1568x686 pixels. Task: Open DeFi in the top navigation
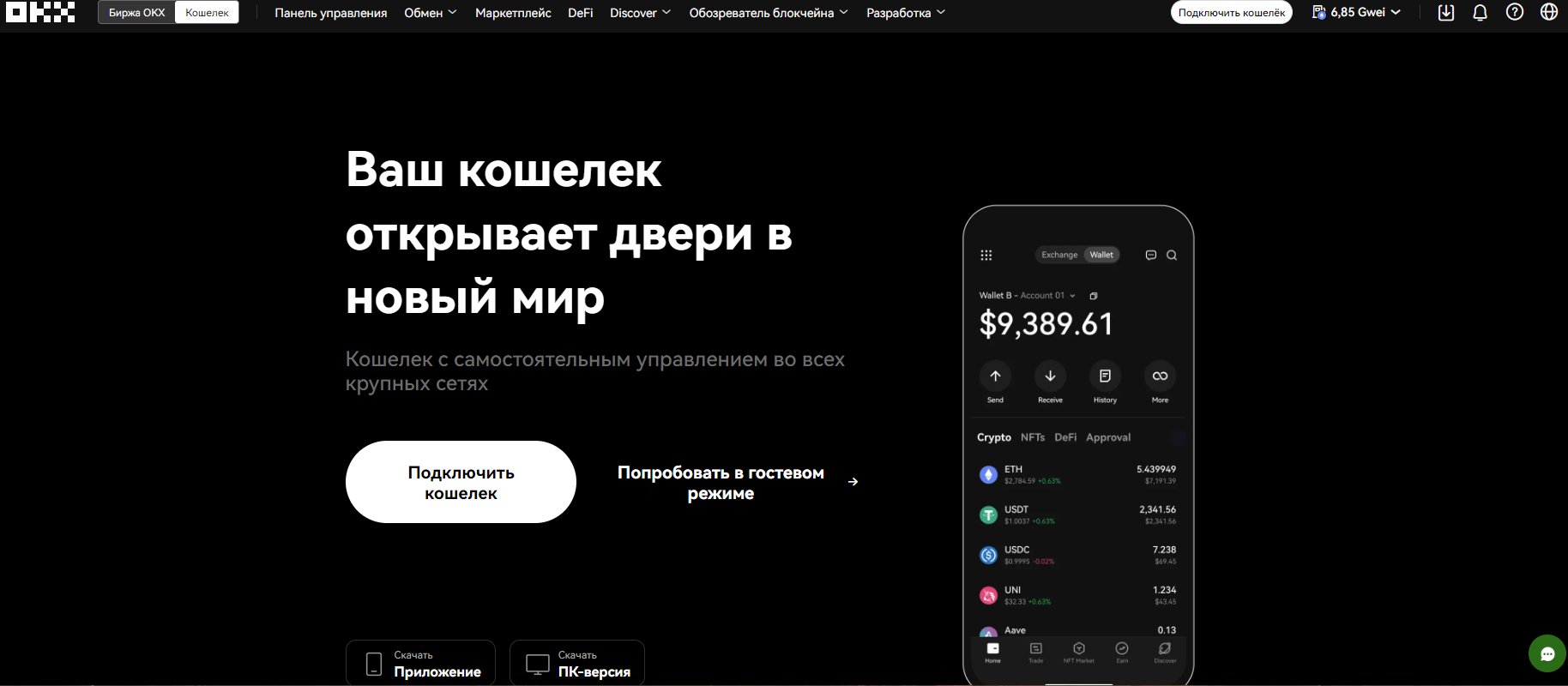[581, 13]
